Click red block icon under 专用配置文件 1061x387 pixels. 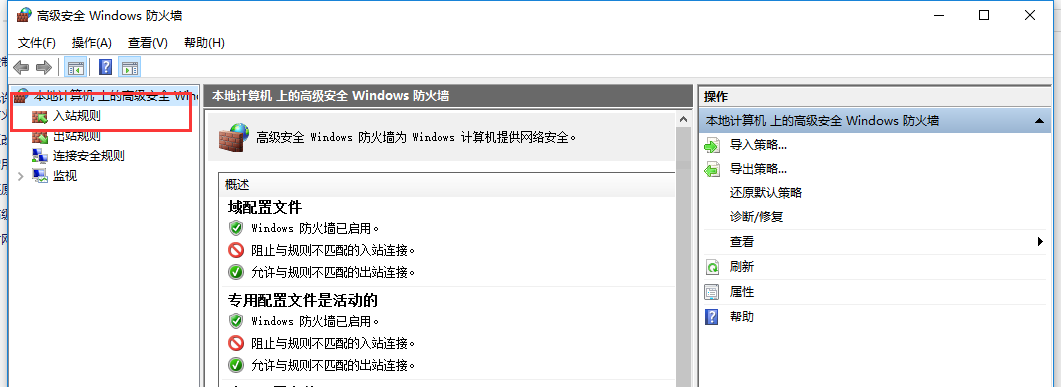click(235, 343)
